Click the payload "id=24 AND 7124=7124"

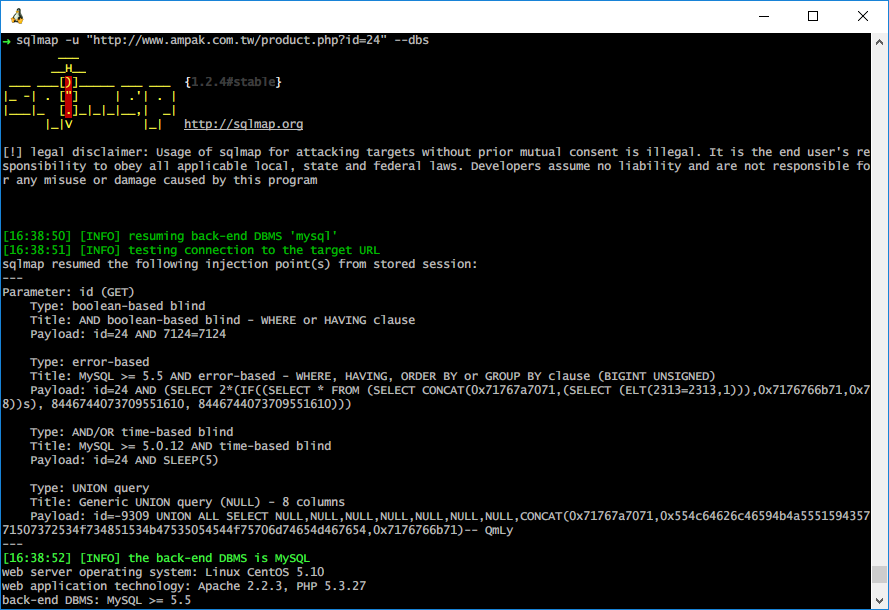pyautogui.click(x=159, y=334)
